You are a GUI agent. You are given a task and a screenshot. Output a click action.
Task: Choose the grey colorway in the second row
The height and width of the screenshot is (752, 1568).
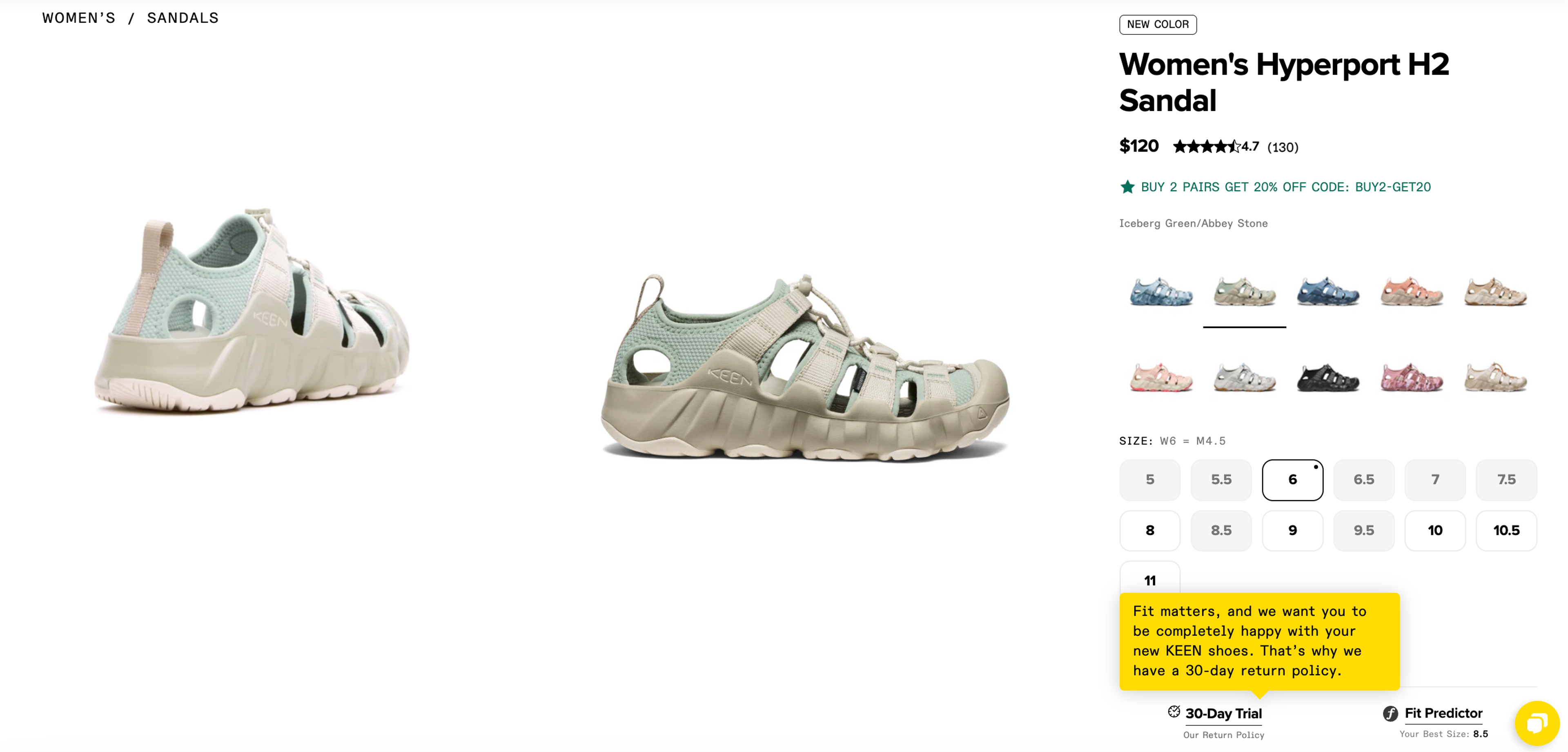click(x=1243, y=377)
